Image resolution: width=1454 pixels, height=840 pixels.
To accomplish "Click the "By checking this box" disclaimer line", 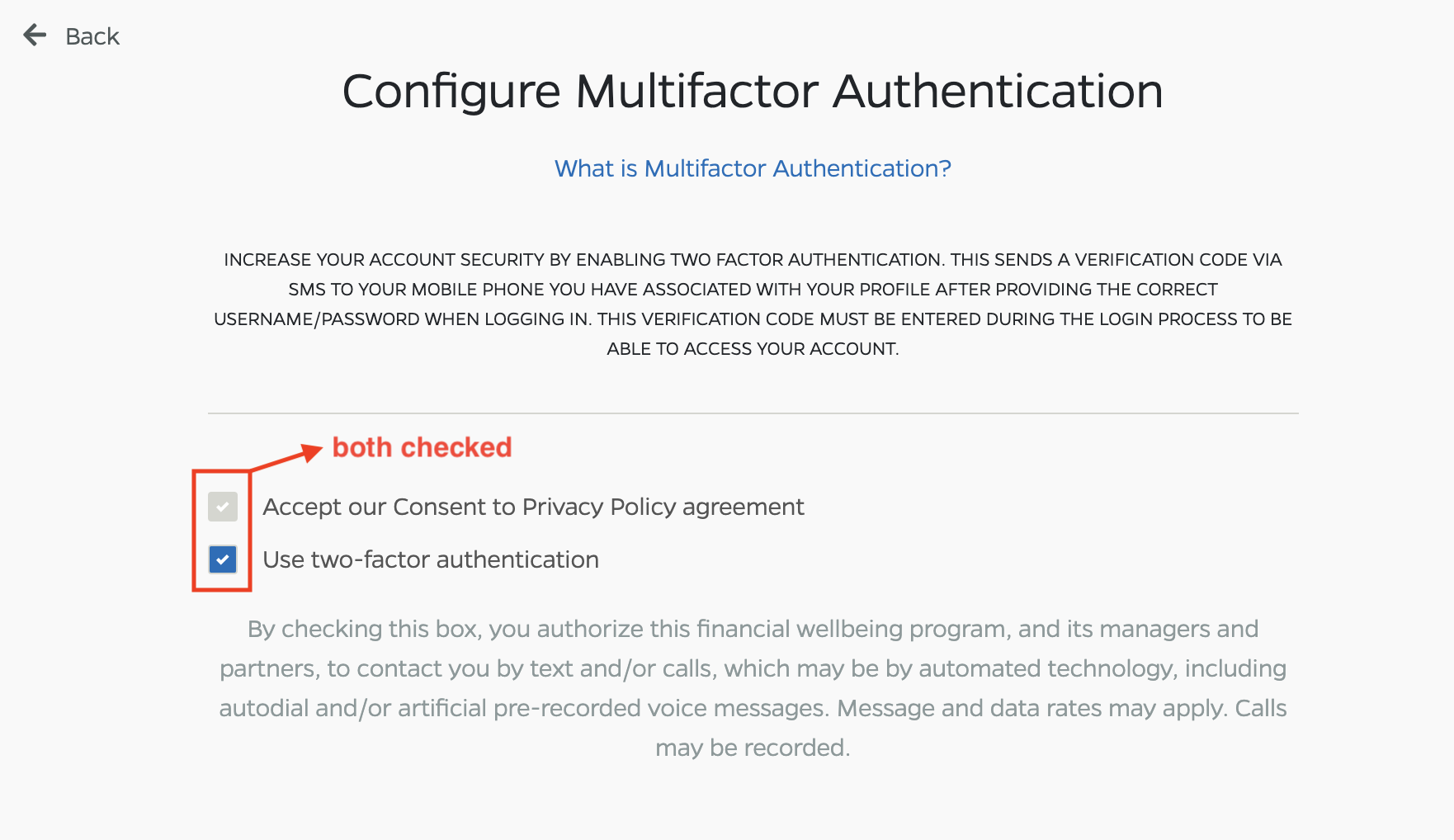I will click(x=753, y=629).
